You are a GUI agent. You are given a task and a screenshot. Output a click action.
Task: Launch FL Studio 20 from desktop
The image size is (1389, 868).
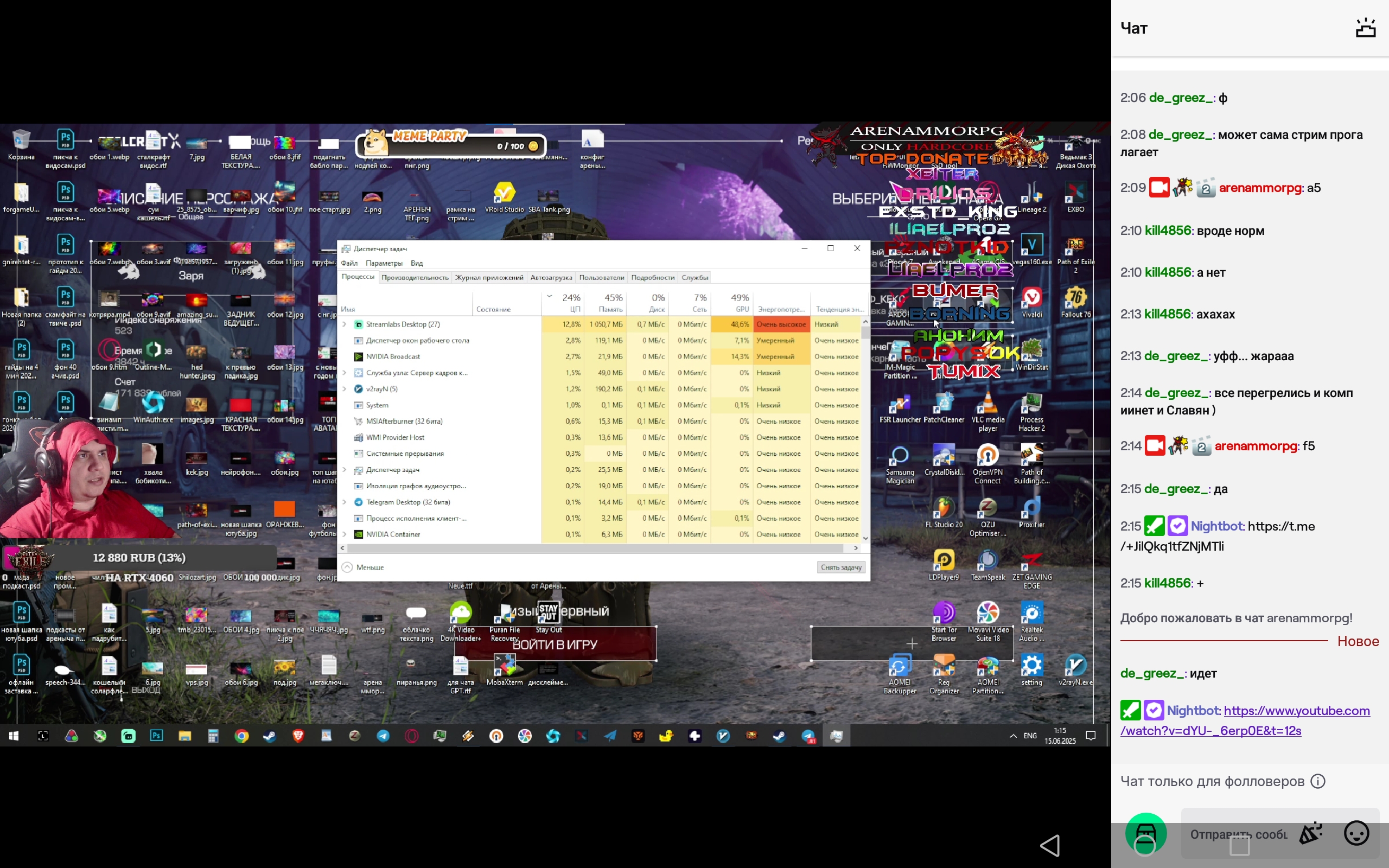coord(944,512)
